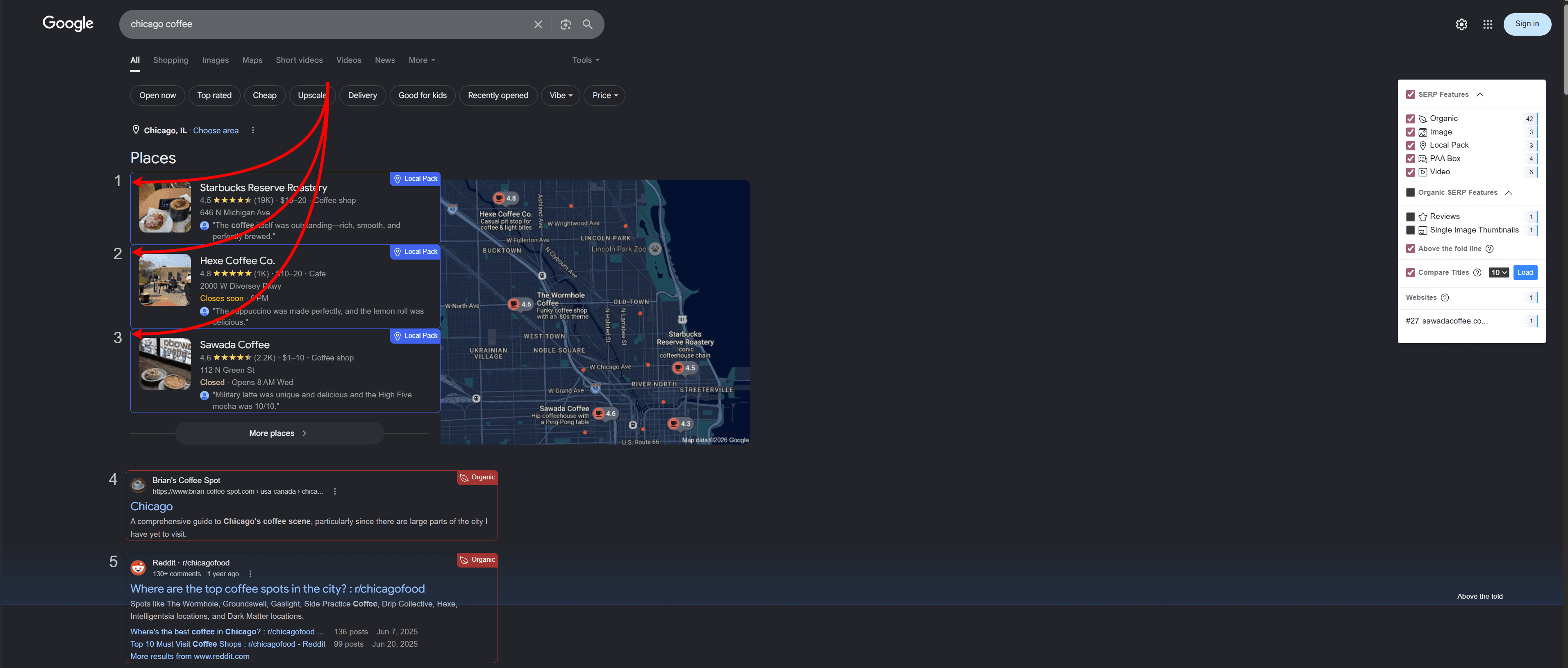Open the three-dot menu next to Choose area
This screenshot has height=668, width=1568.
[253, 130]
